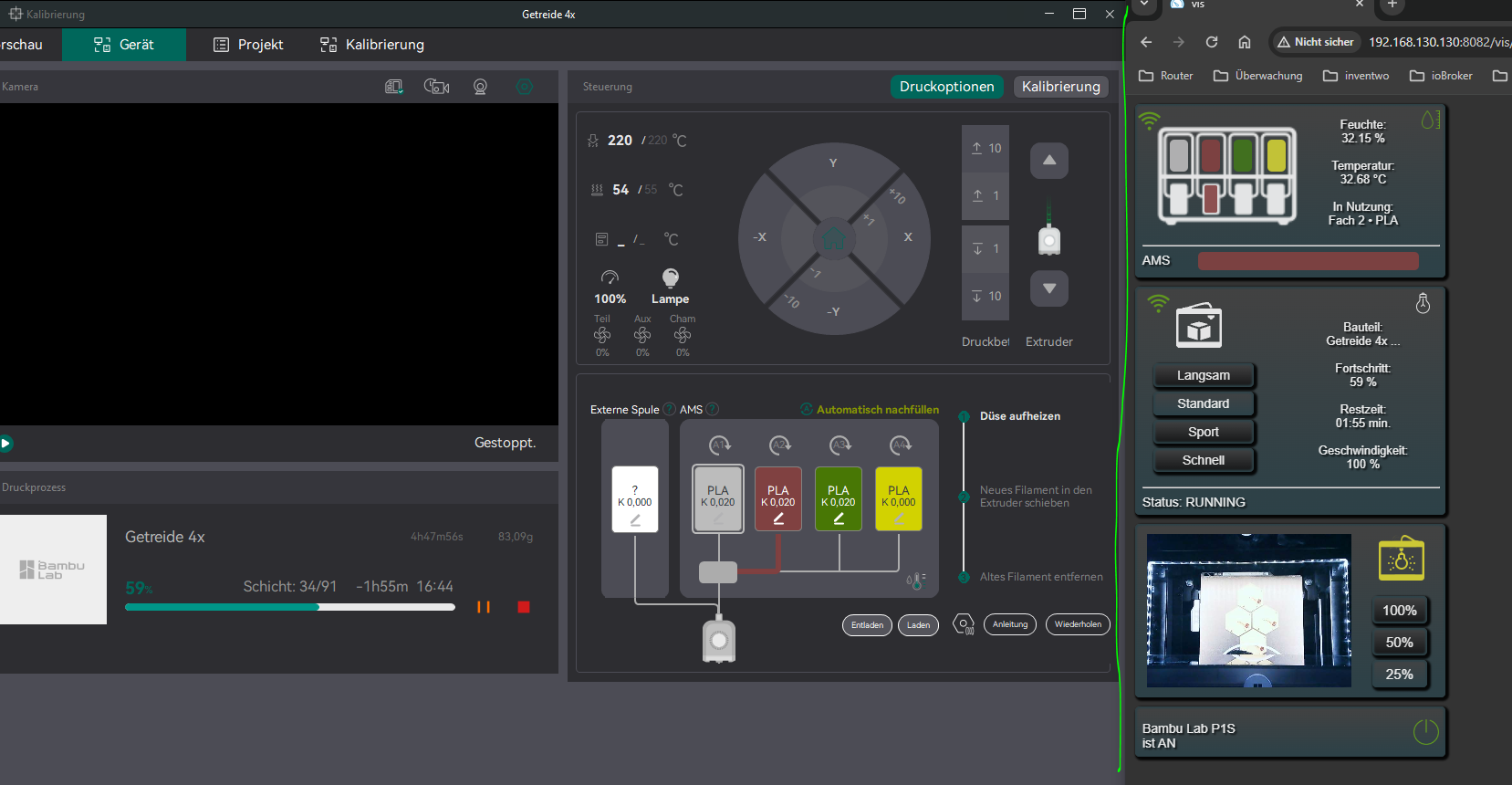Click AMS settings hexagon icon near Anleitung
The image size is (1512, 785).
click(x=964, y=624)
